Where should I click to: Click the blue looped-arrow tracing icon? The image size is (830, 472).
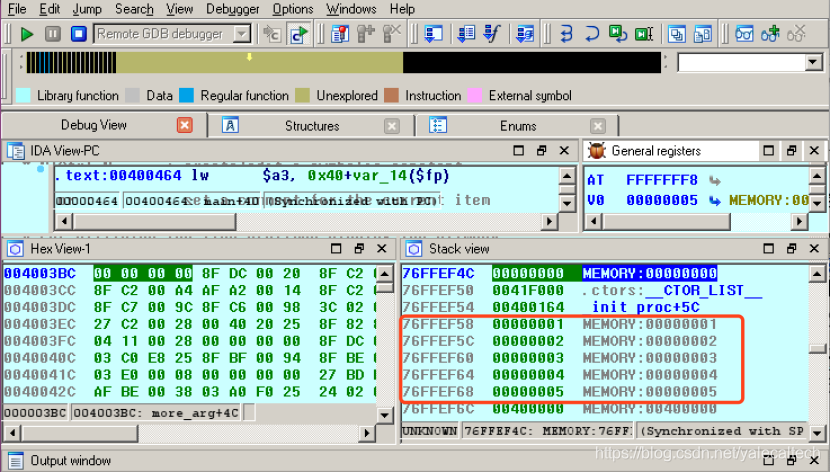[x=566, y=34]
